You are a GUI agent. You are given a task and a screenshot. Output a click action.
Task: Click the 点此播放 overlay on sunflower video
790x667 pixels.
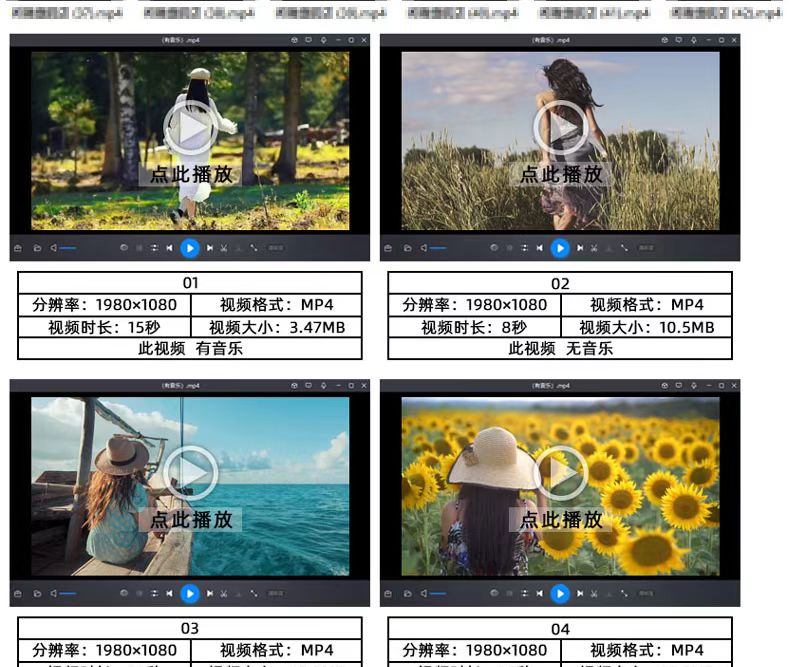pyautogui.click(x=560, y=519)
